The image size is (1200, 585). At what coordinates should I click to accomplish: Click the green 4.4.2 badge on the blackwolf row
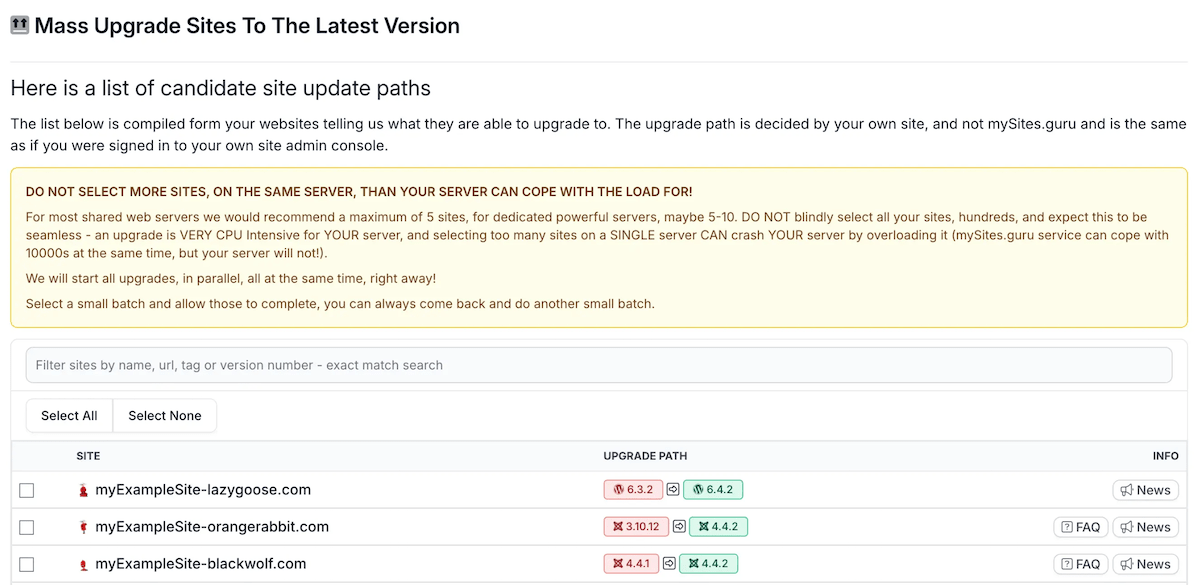point(709,564)
